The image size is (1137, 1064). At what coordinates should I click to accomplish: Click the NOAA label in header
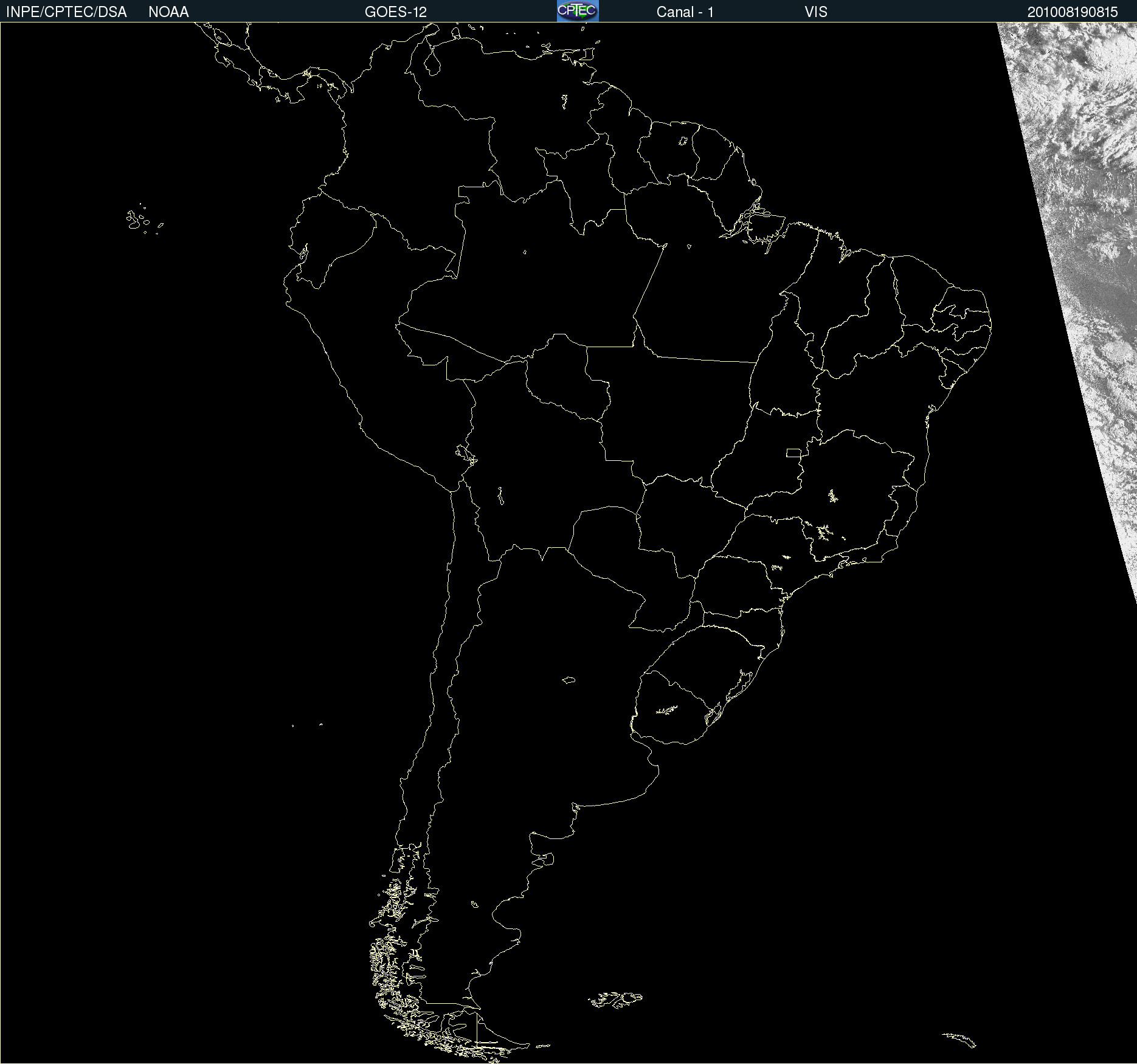(x=168, y=12)
